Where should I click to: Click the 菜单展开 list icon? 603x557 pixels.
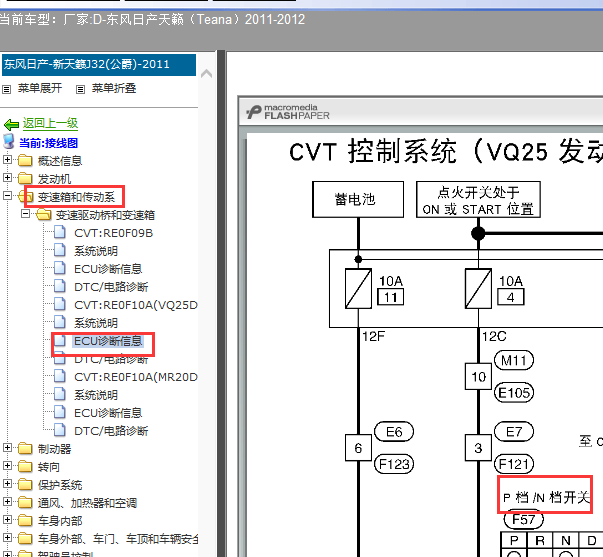tap(7, 89)
